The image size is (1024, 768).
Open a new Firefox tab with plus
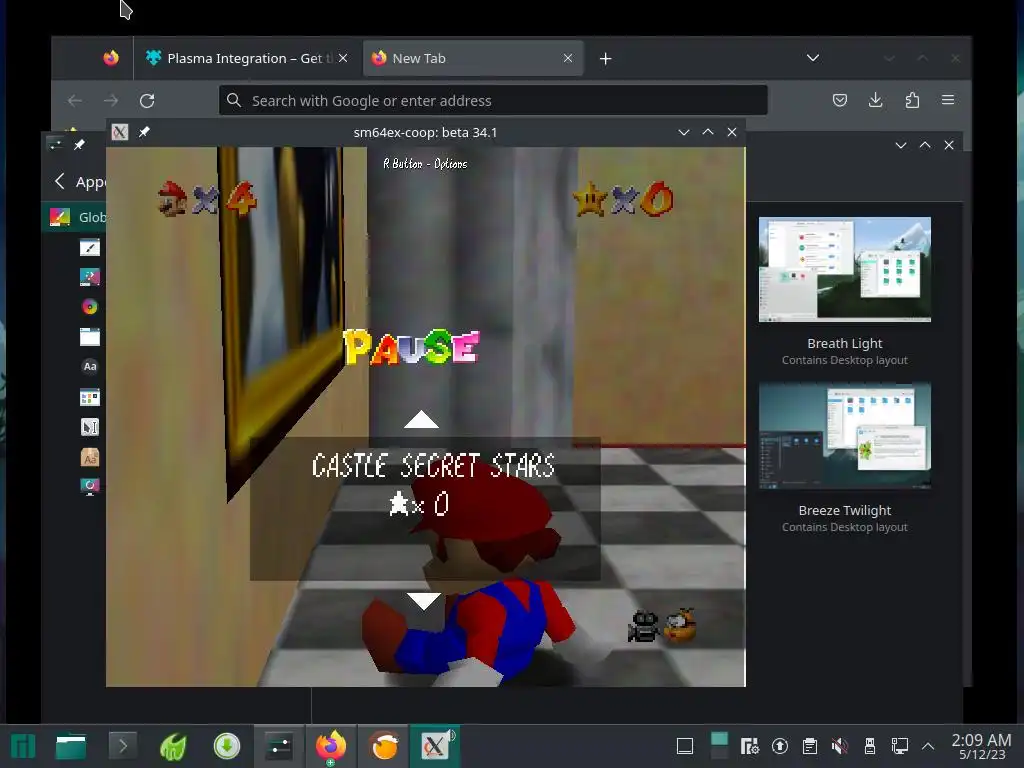(x=605, y=59)
